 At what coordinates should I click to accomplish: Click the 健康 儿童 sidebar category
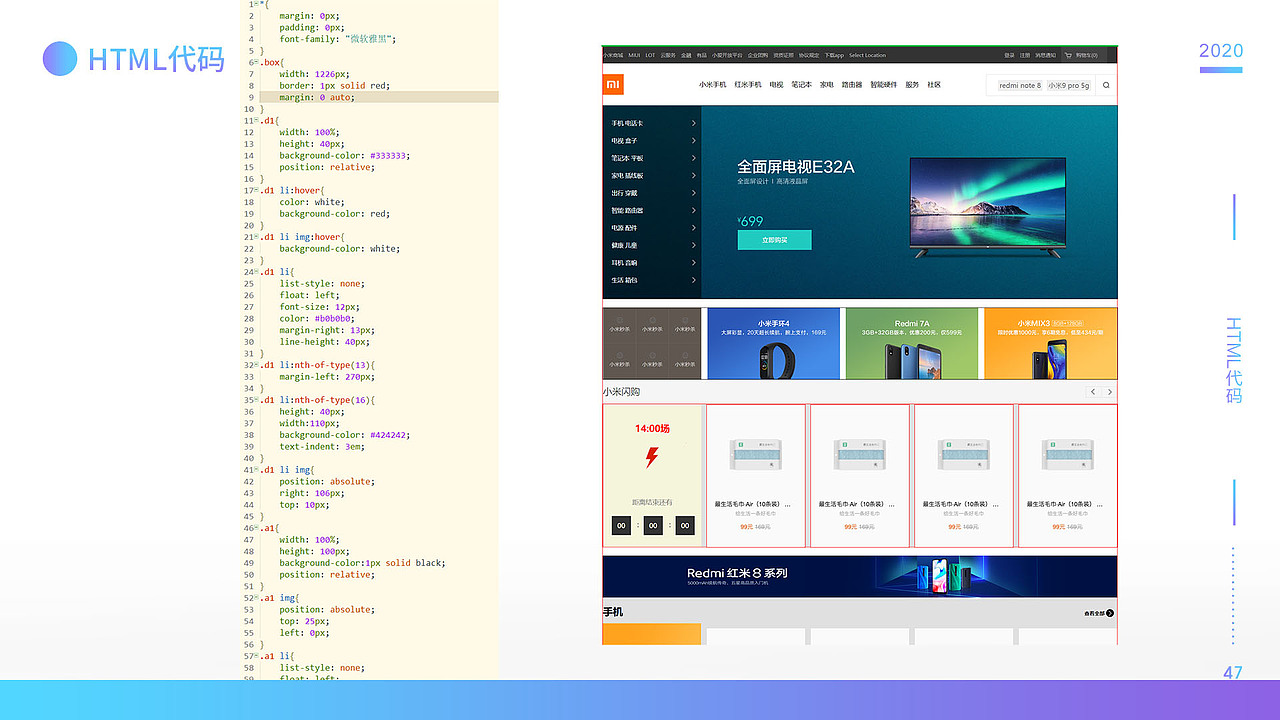click(625, 245)
